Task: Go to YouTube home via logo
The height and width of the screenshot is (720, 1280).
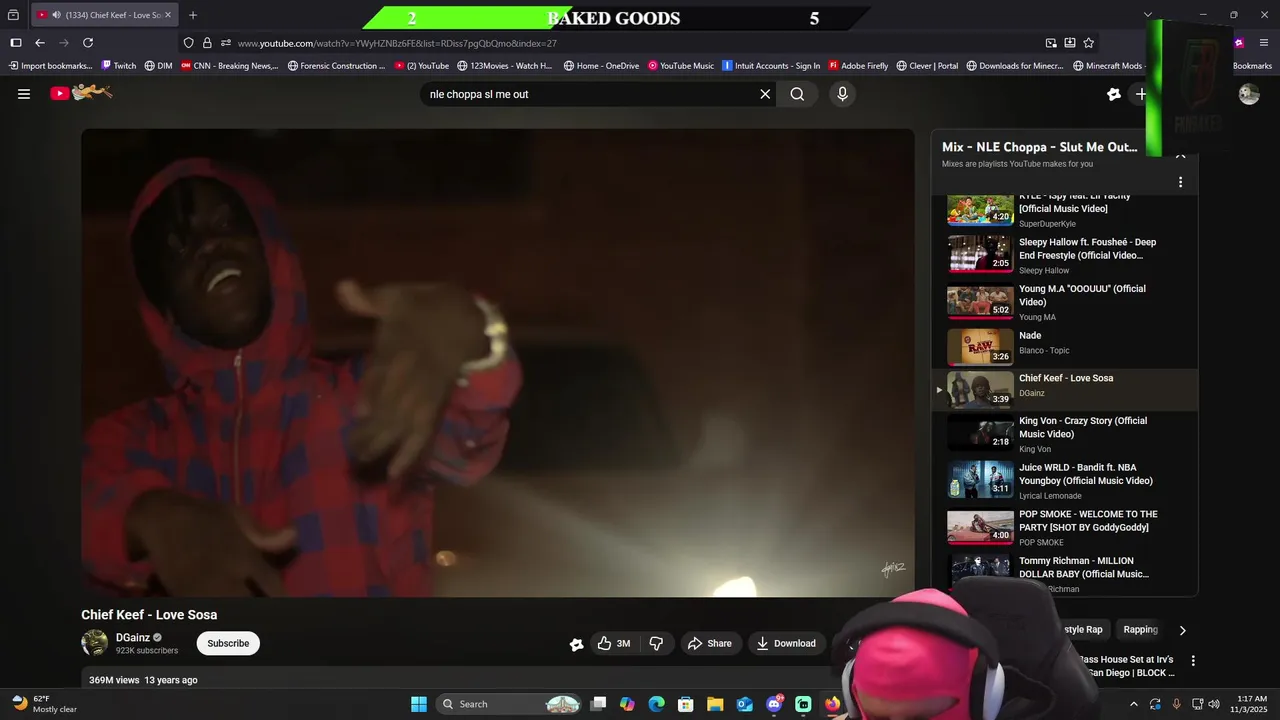Action: click(x=82, y=93)
